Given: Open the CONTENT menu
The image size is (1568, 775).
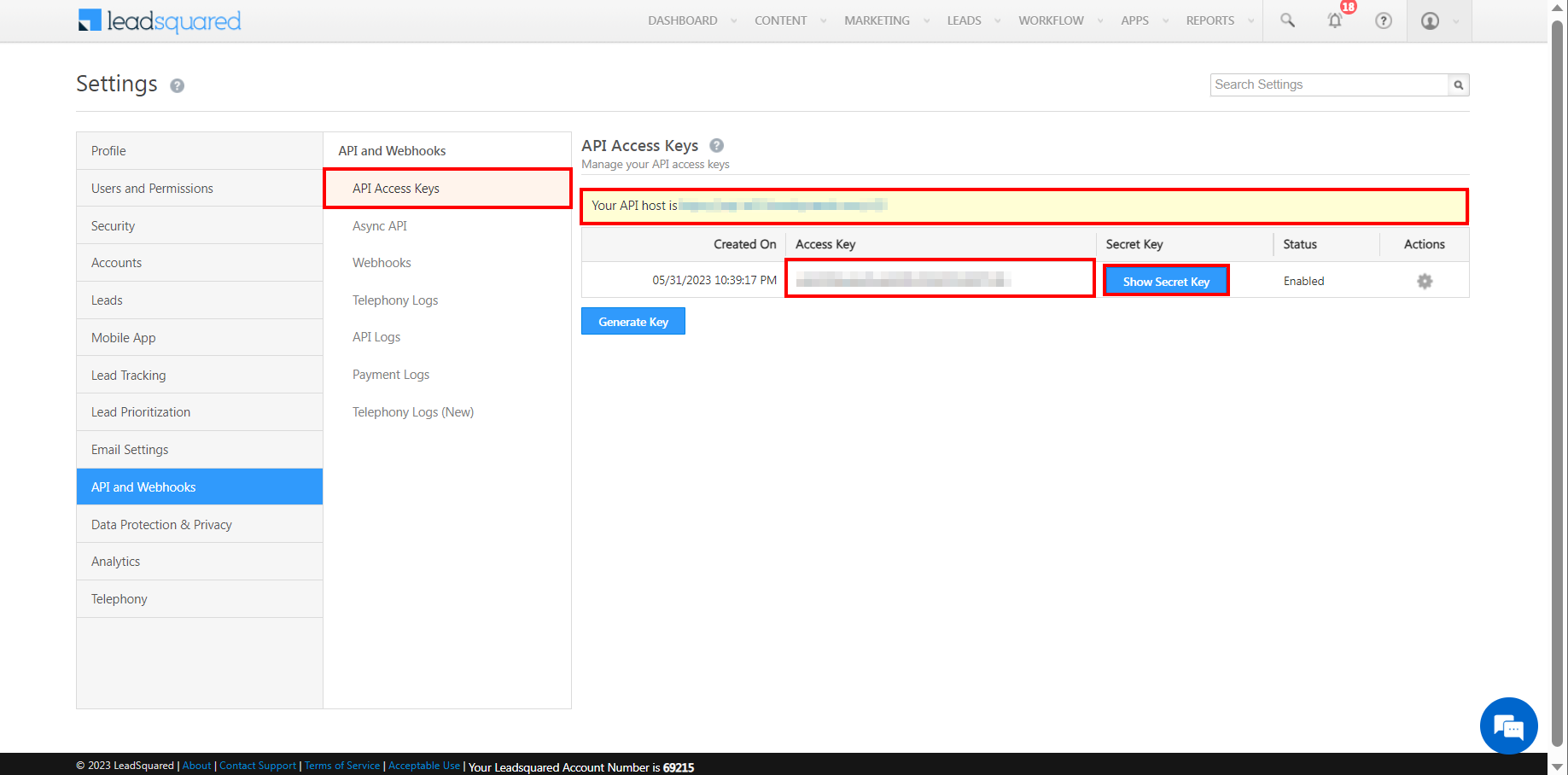Looking at the screenshot, I should [781, 20].
